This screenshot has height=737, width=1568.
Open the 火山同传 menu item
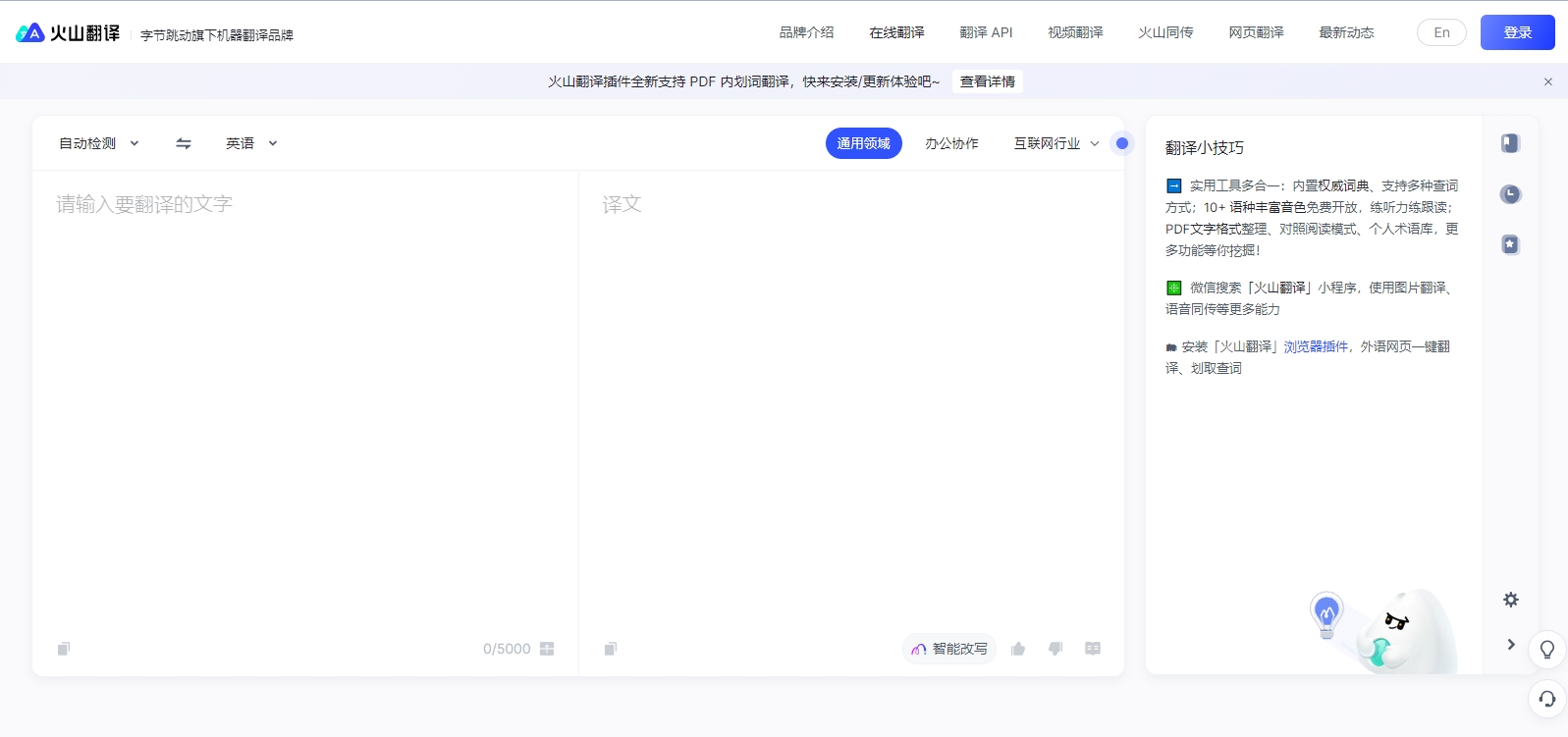[1165, 32]
